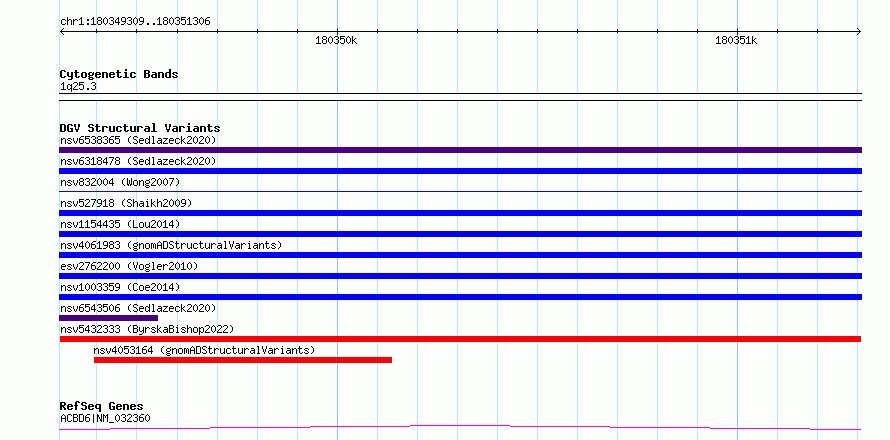Viewport: 890px width, 440px height.
Task: Click the blue nsv1154435 variant bar
Action: [460, 234]
